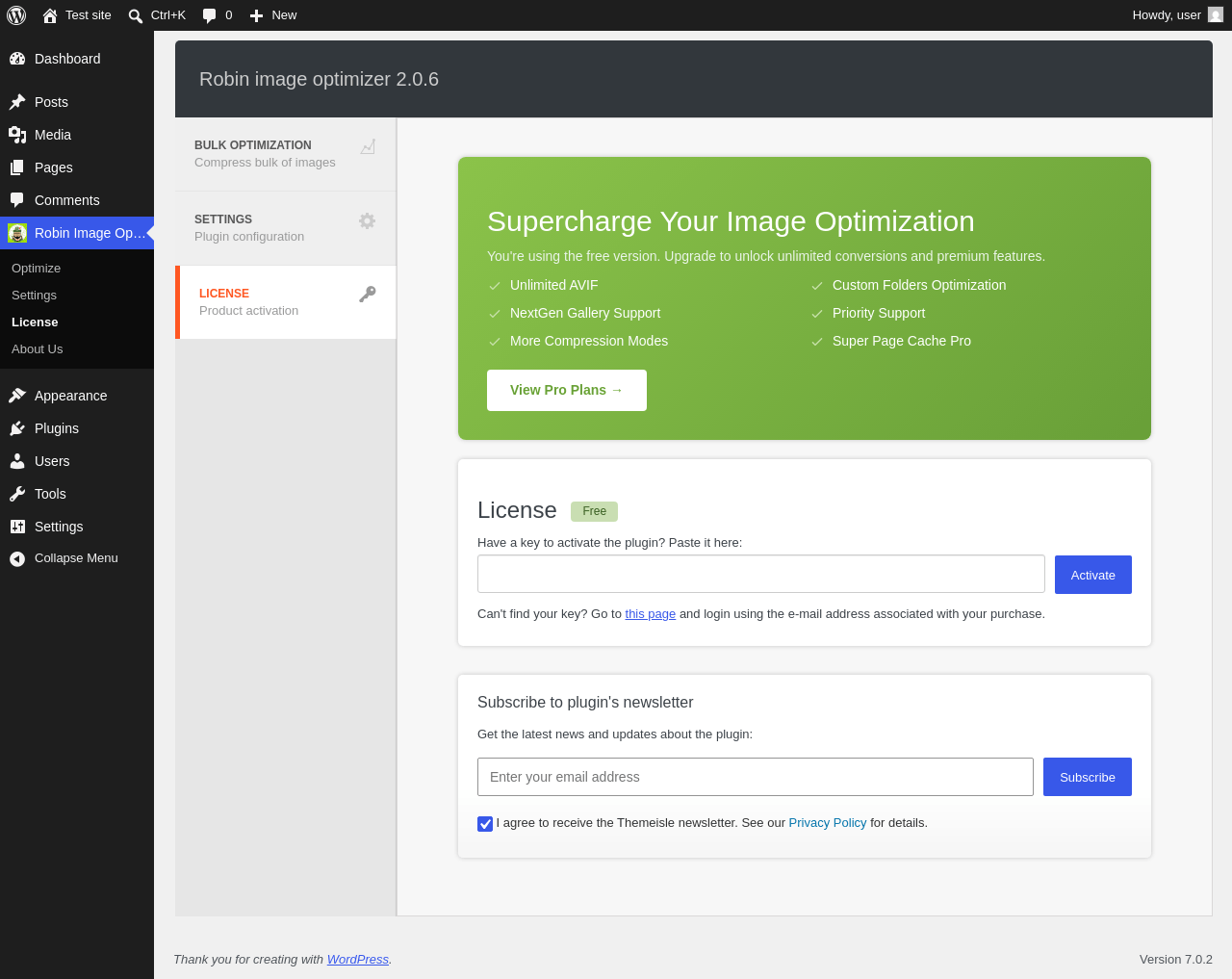Open the Plugins admin menu
The width and height of the screenshot is (1232, 979).
pyautogui.click(x=77, y=428)
